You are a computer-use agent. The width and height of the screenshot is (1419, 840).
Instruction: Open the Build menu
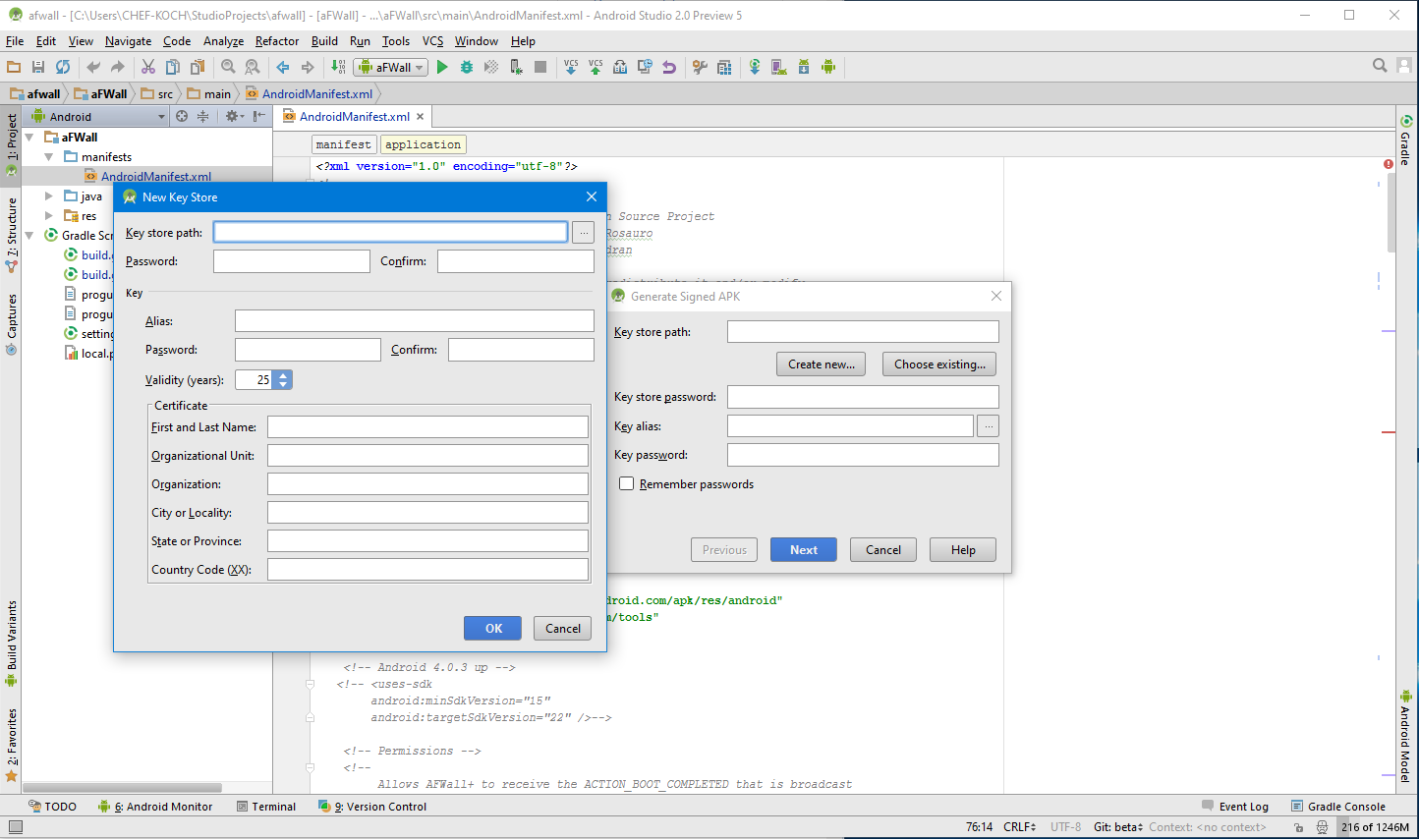324,41
